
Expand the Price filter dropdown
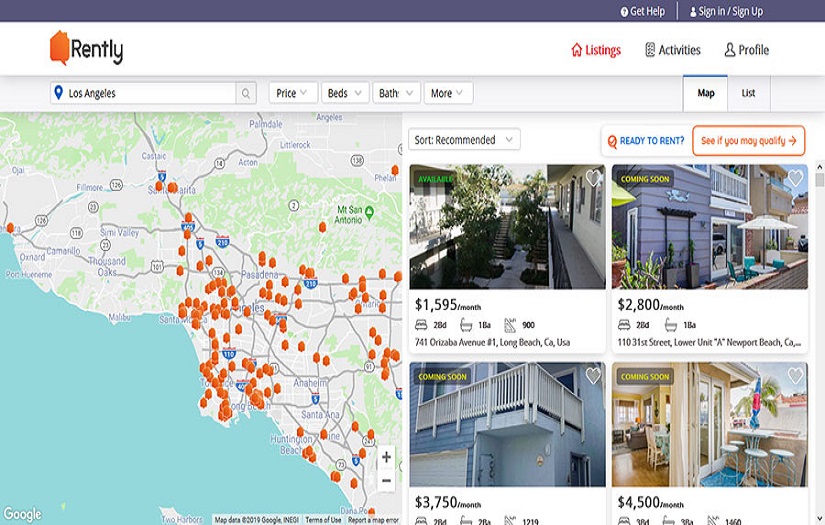[x=293, y=93]
